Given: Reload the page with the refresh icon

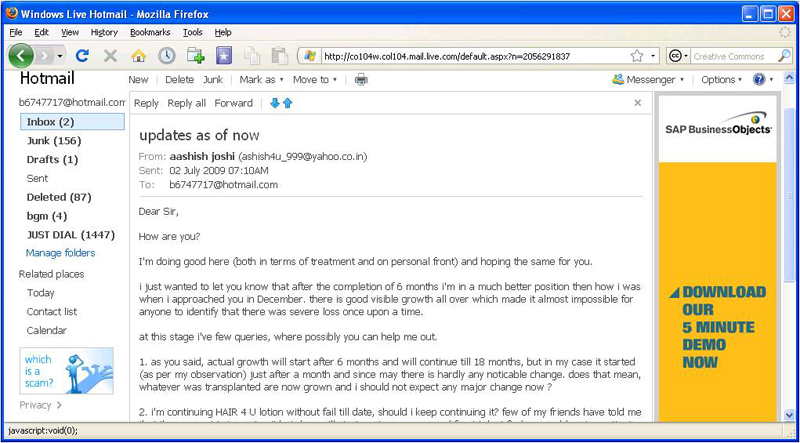Looking at the screenshot, I should pos(82,56).
